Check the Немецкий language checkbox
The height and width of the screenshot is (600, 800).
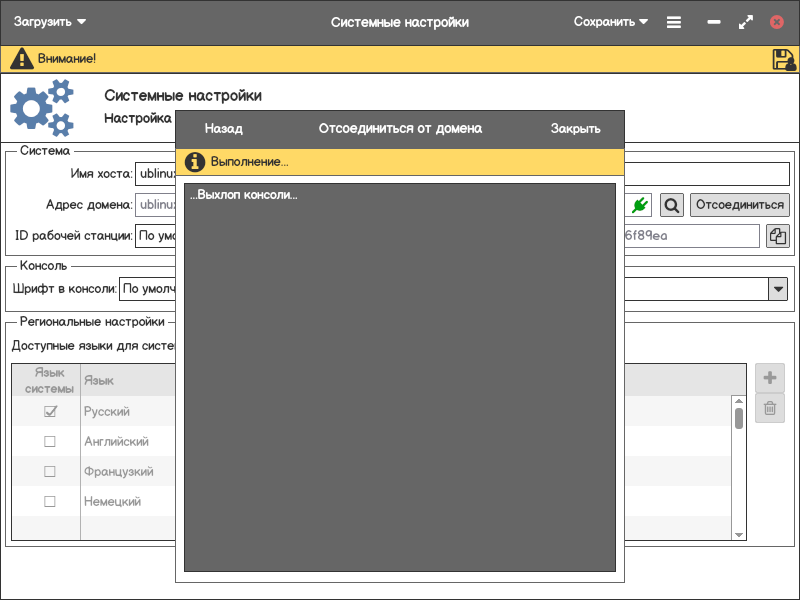pyautogui.click(x=50, y=502)
